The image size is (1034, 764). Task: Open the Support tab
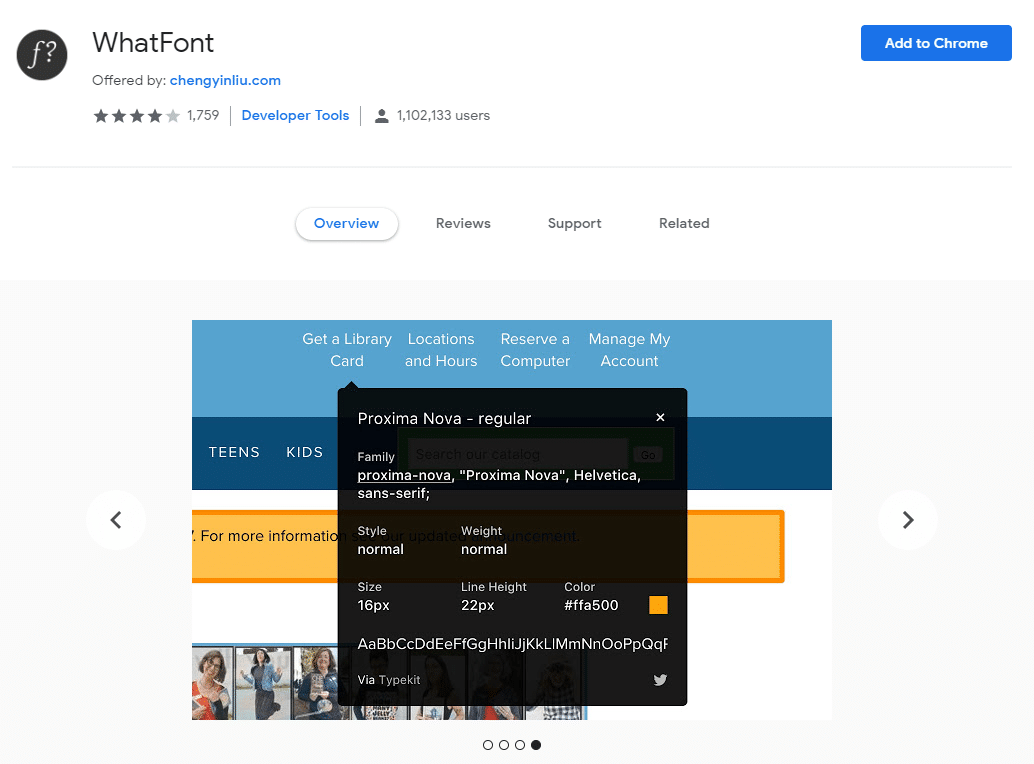coord(574,223)
